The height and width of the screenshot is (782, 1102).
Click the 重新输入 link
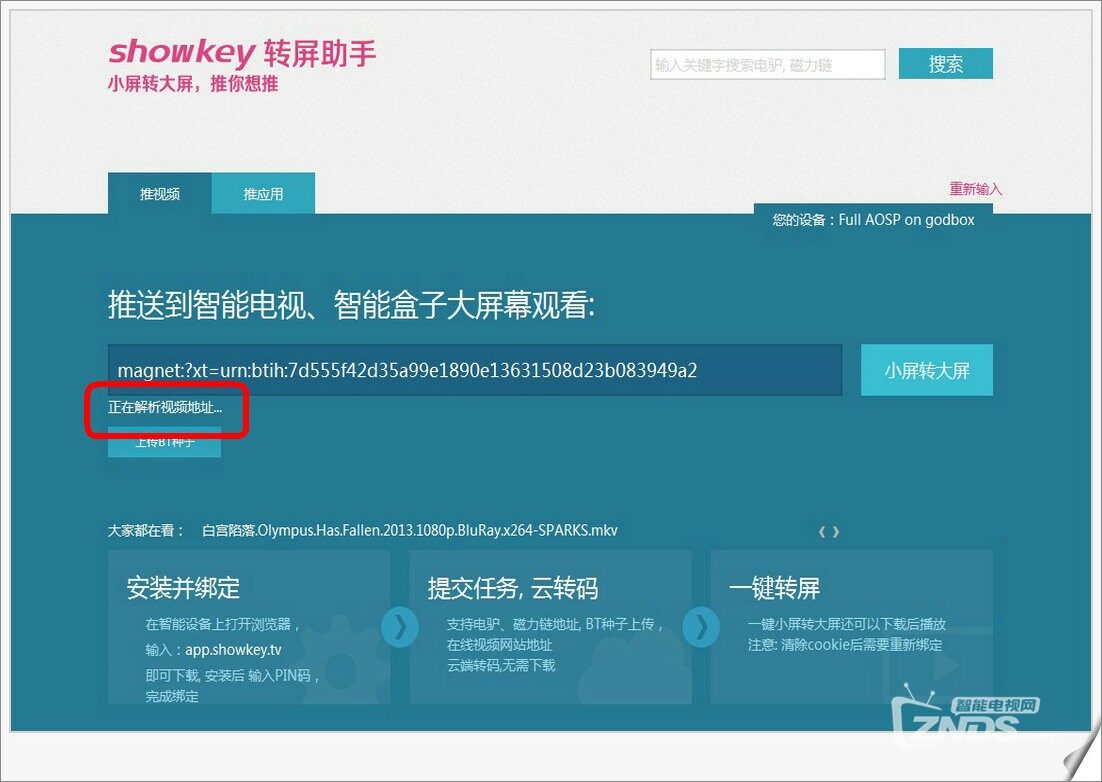(975, 188)
